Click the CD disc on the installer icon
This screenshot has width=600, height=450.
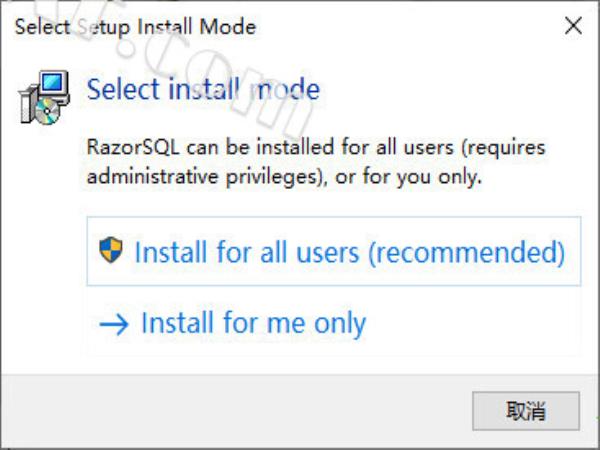click(47, 111)
